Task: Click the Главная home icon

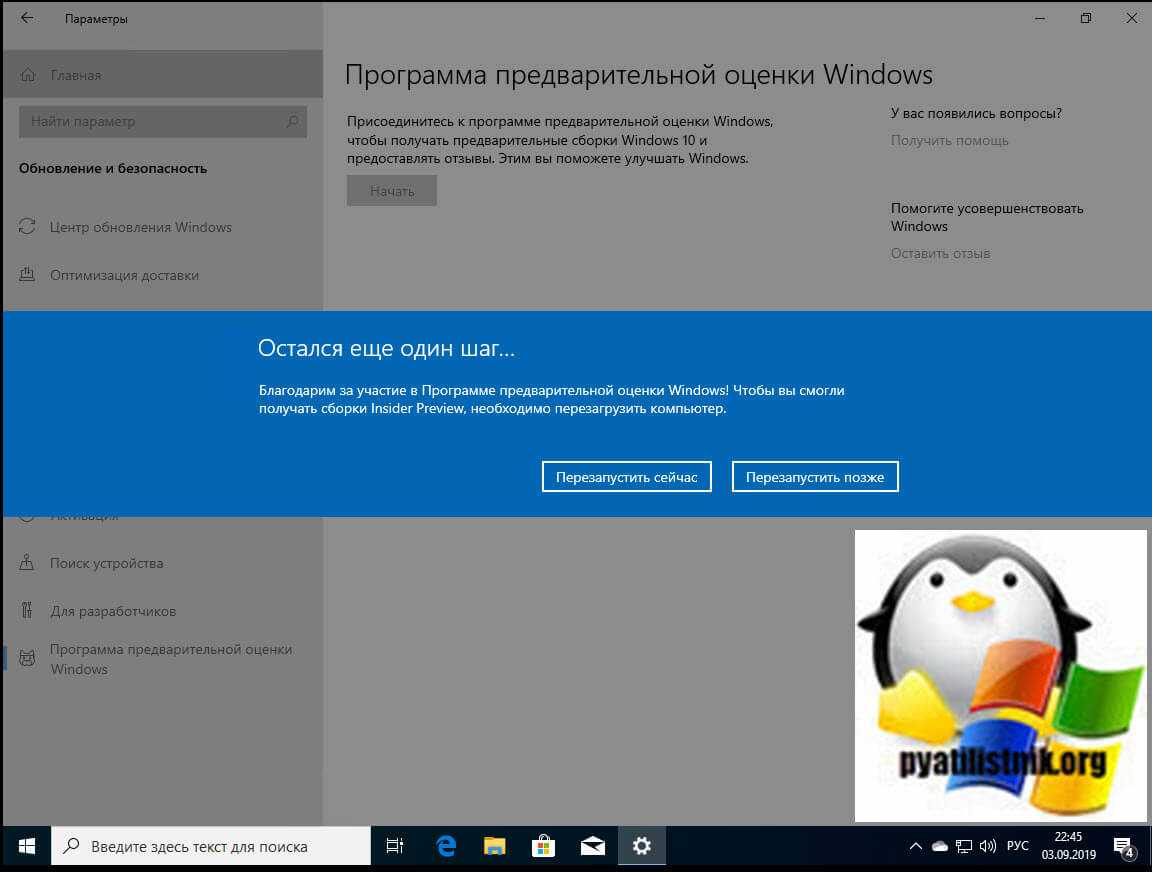Action: click(28, 75)
